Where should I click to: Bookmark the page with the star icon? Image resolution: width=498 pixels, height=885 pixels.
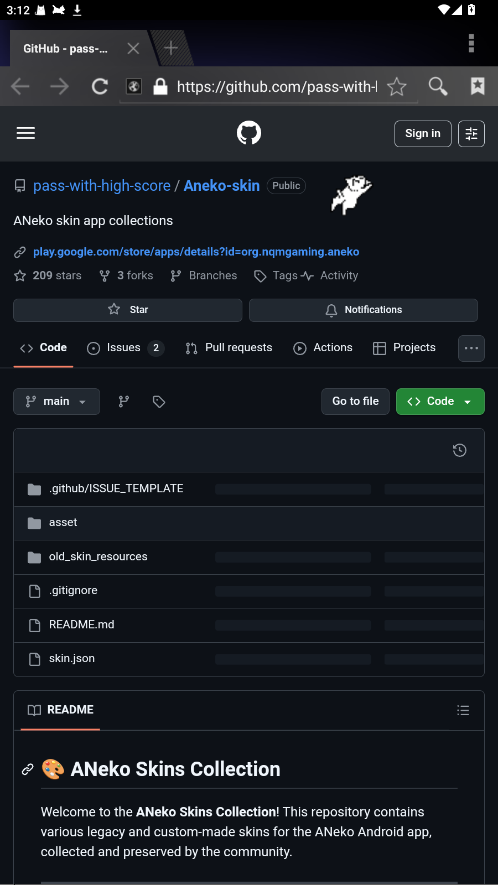tap(396, 86)
